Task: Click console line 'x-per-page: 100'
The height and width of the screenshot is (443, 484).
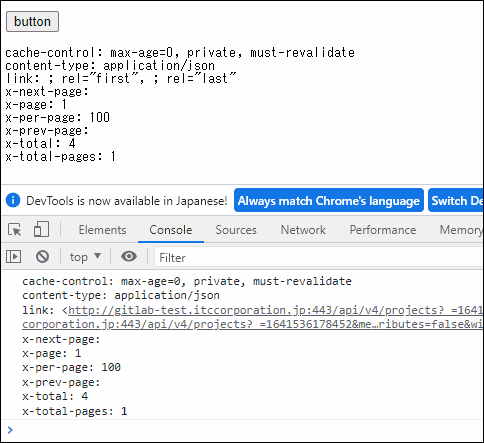Action: point(71,367)
